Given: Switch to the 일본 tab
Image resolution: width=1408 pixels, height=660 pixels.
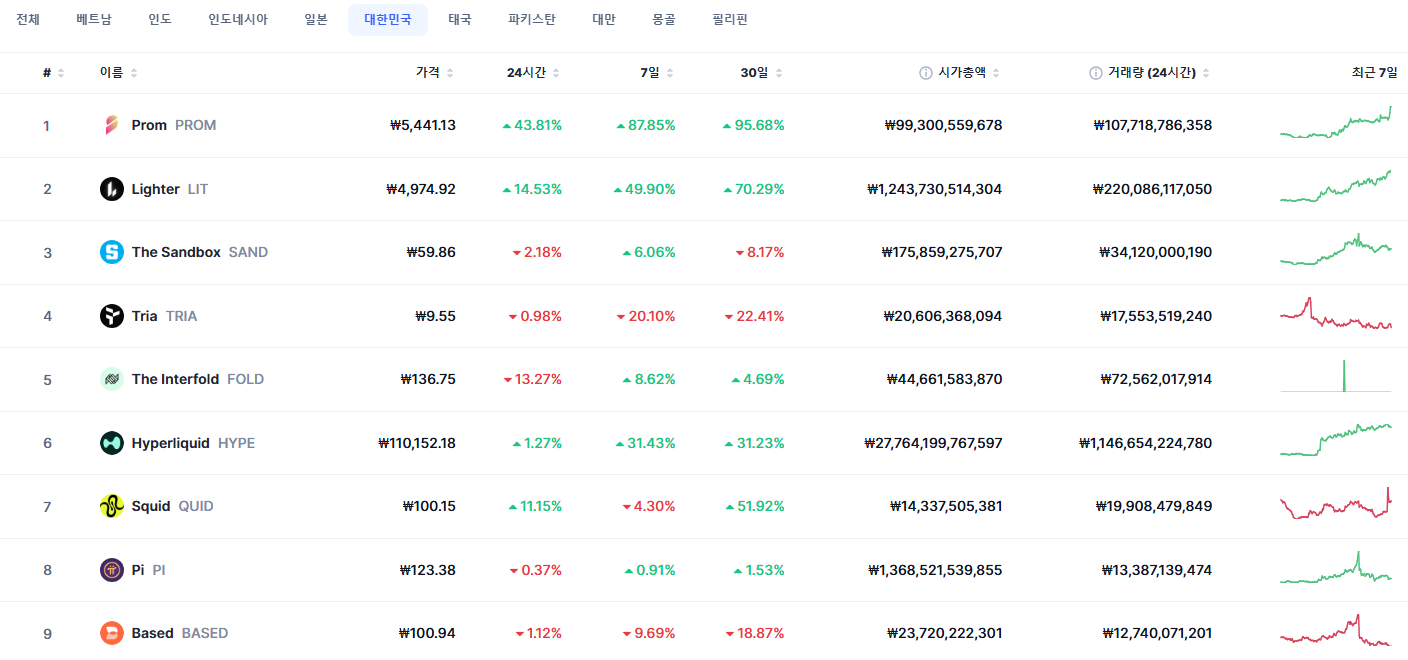Looking at the screenshot, I should point(316,20).
